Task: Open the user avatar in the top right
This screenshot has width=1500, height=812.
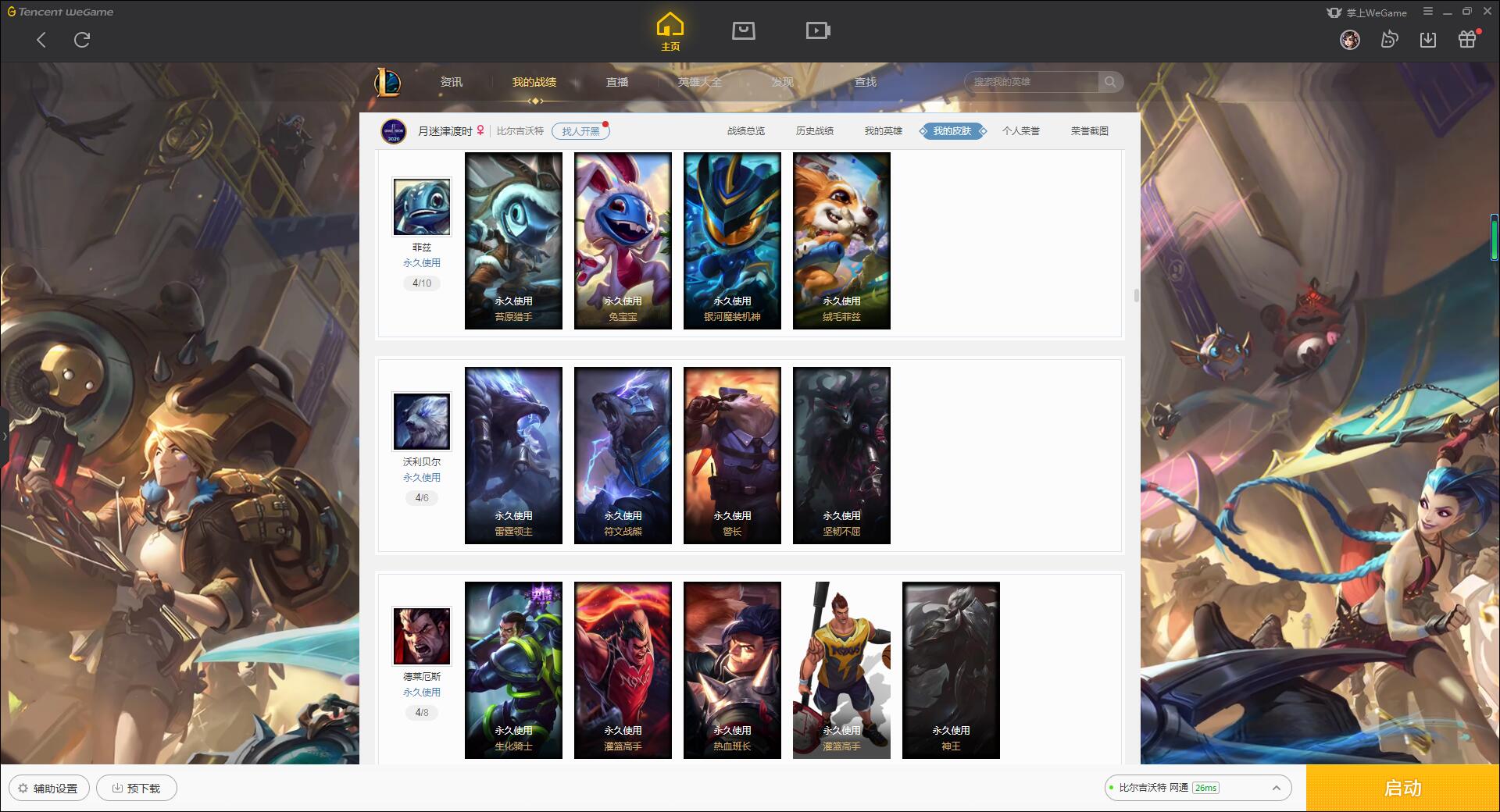Action: [x=1349, y=39]
